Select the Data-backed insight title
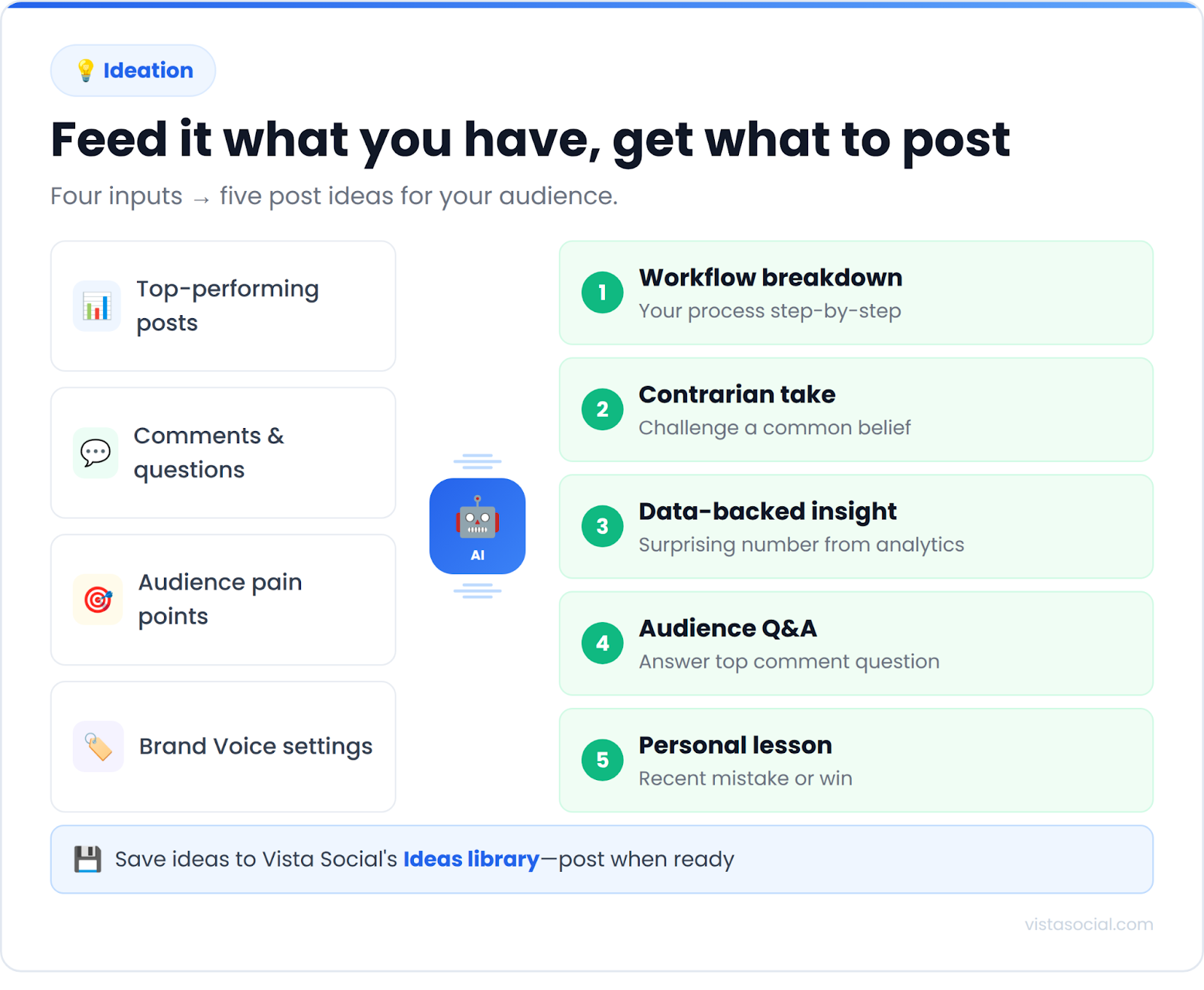The height and width of the screenshot is (990, 1204). click(768, 512)
